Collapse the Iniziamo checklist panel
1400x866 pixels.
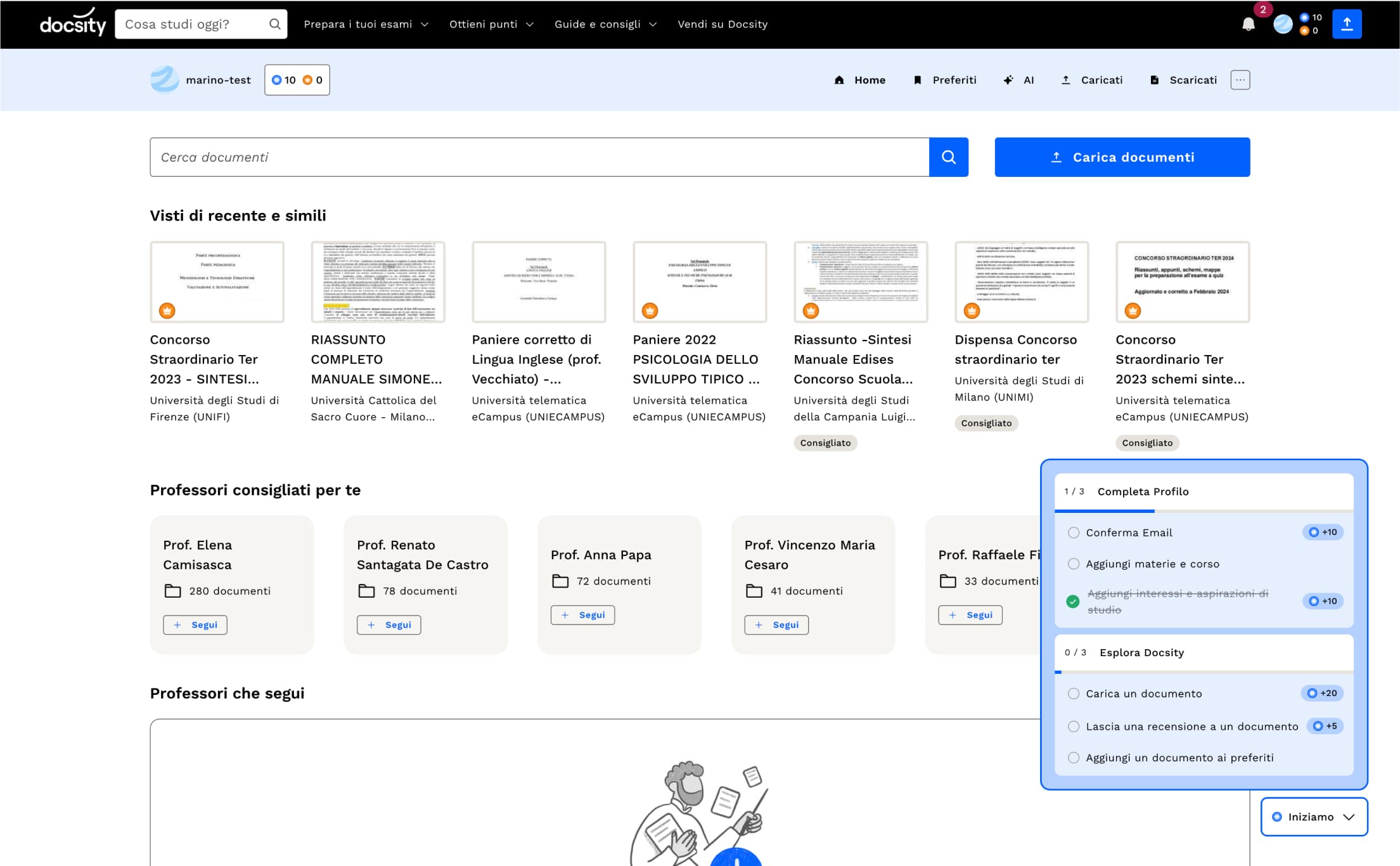[1314, 817]
